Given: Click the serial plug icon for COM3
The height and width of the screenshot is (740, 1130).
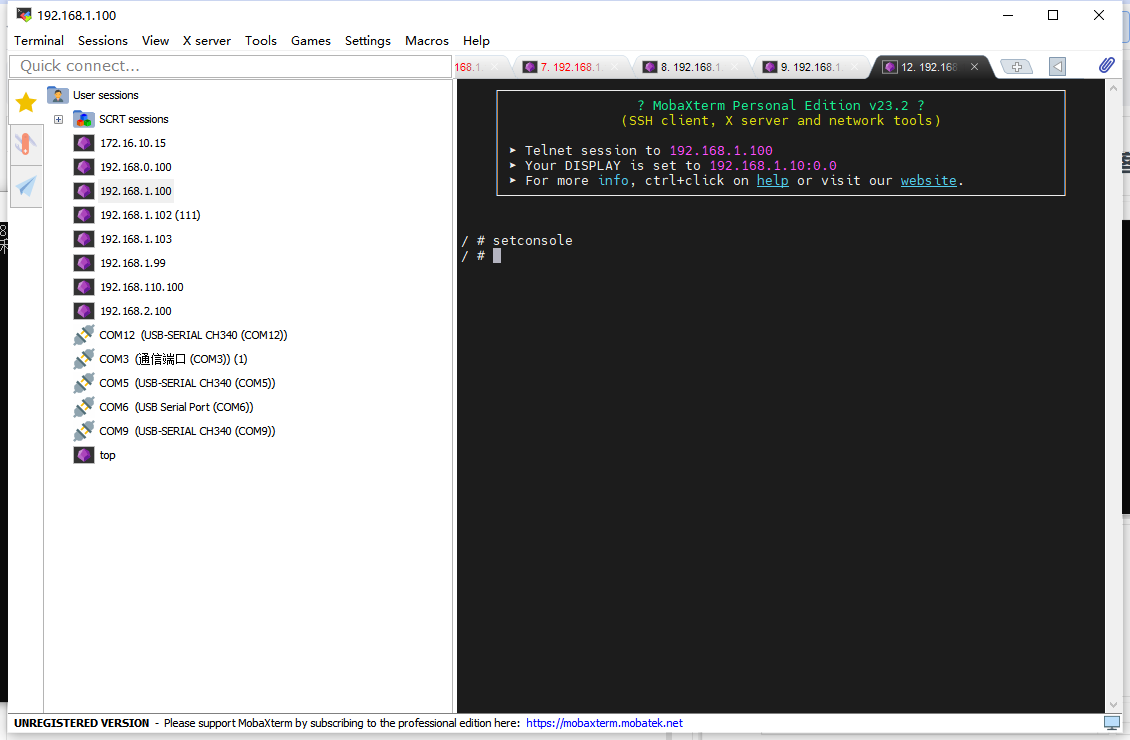Looking at the screenshot, I should [x=84, y=359].
